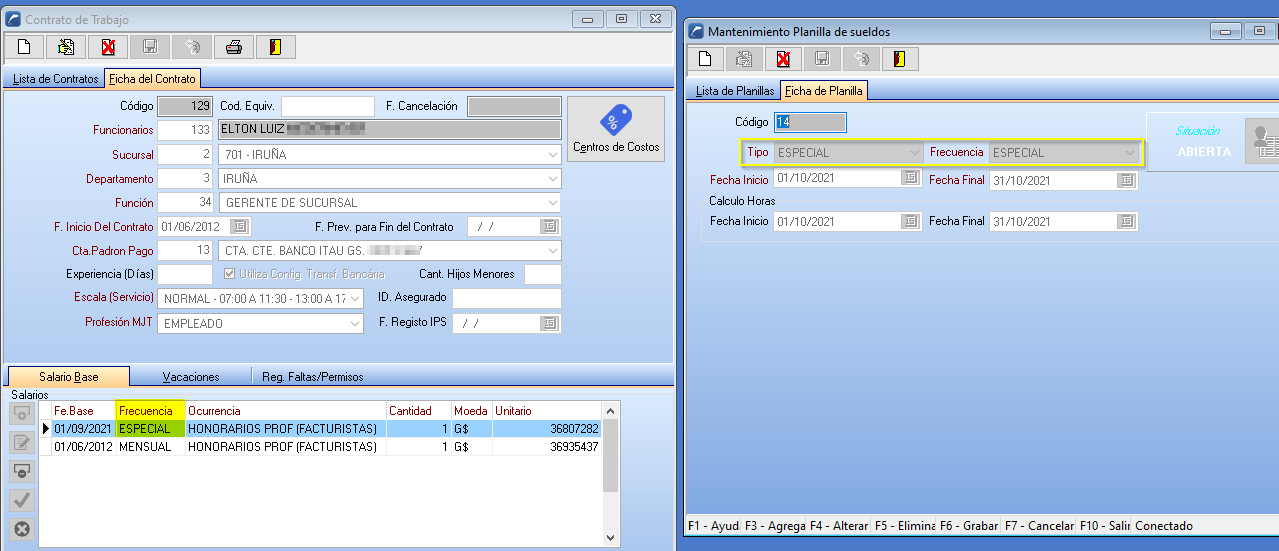Select Ficha de Planilla tab

coord(824,91)
